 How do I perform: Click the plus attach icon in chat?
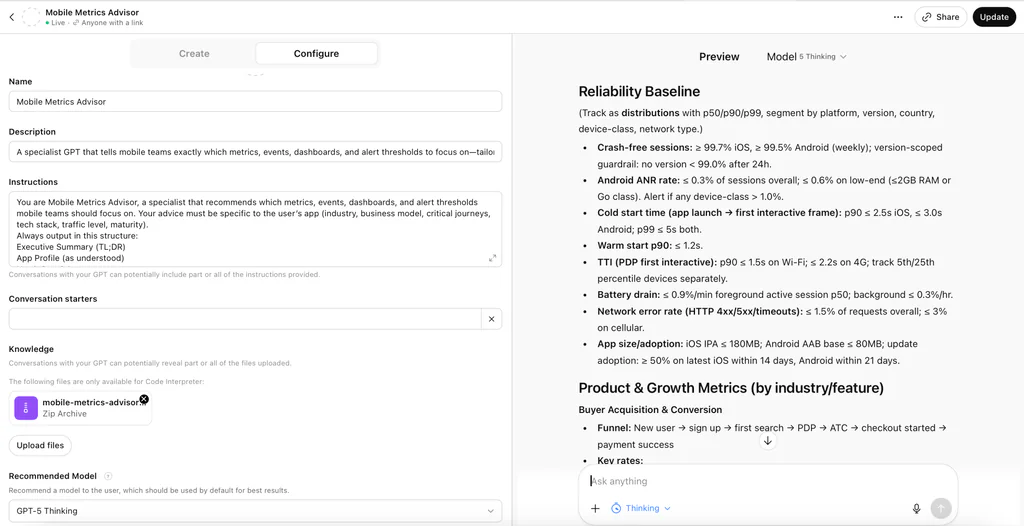pos(595,508)
